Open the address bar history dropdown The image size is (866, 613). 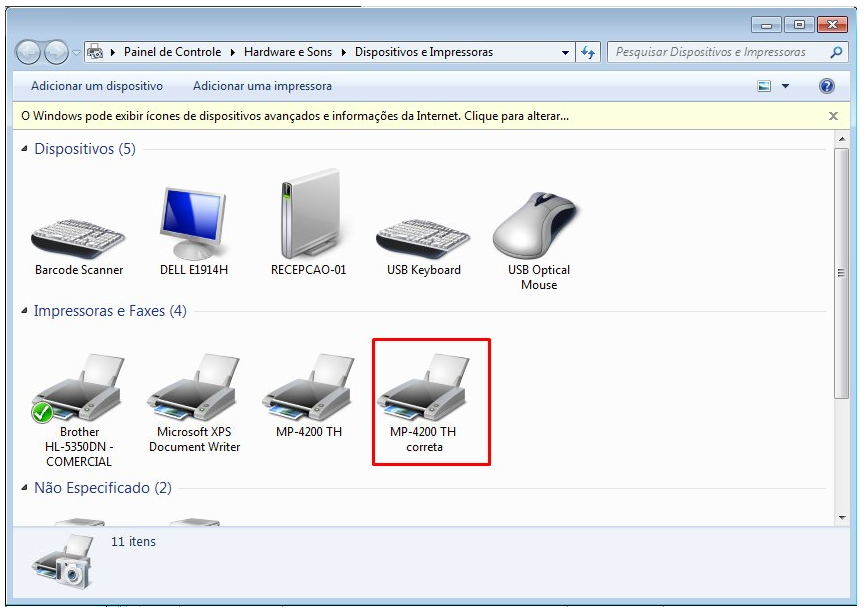[565, 53]
